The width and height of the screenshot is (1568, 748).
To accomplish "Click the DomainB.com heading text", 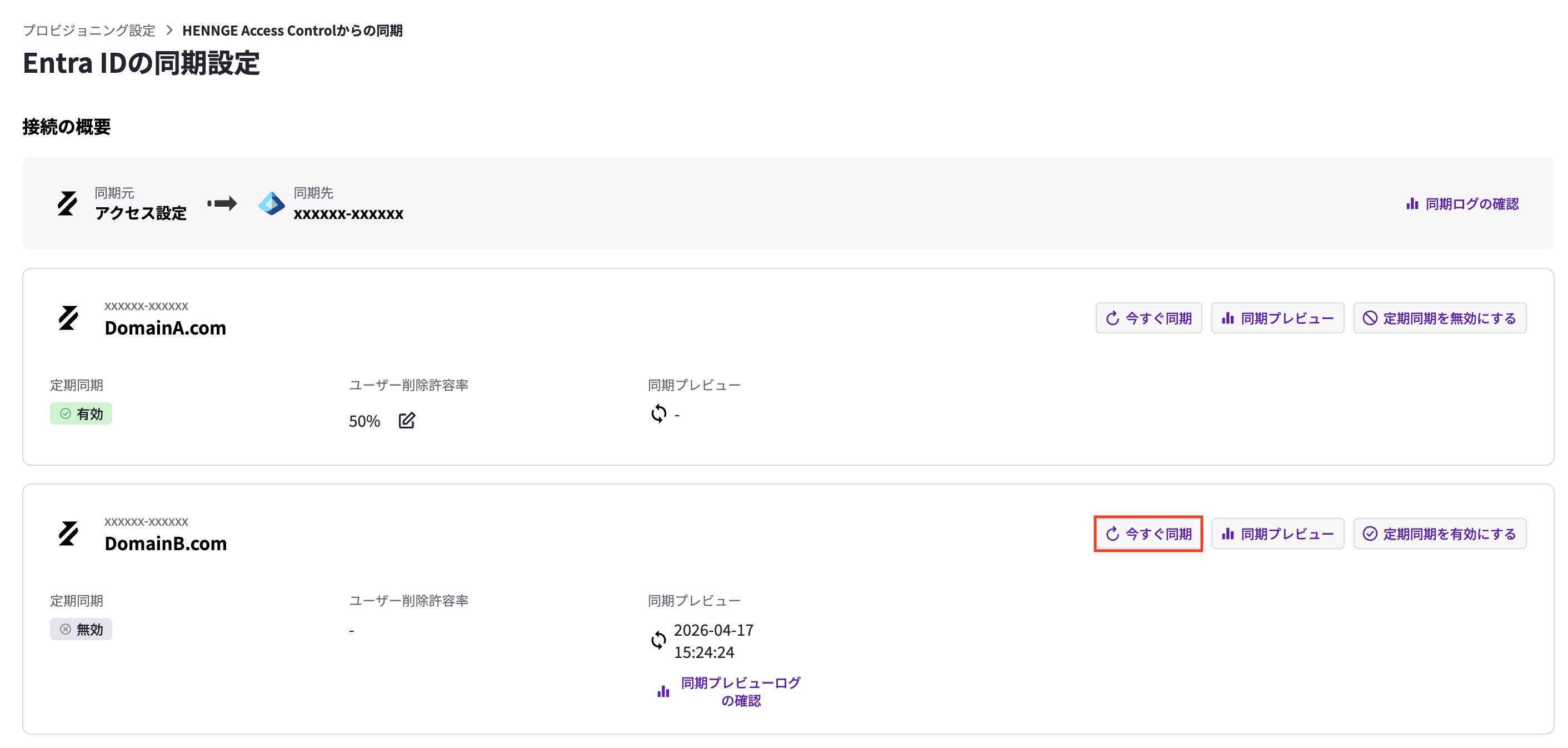I will [166, 543].
